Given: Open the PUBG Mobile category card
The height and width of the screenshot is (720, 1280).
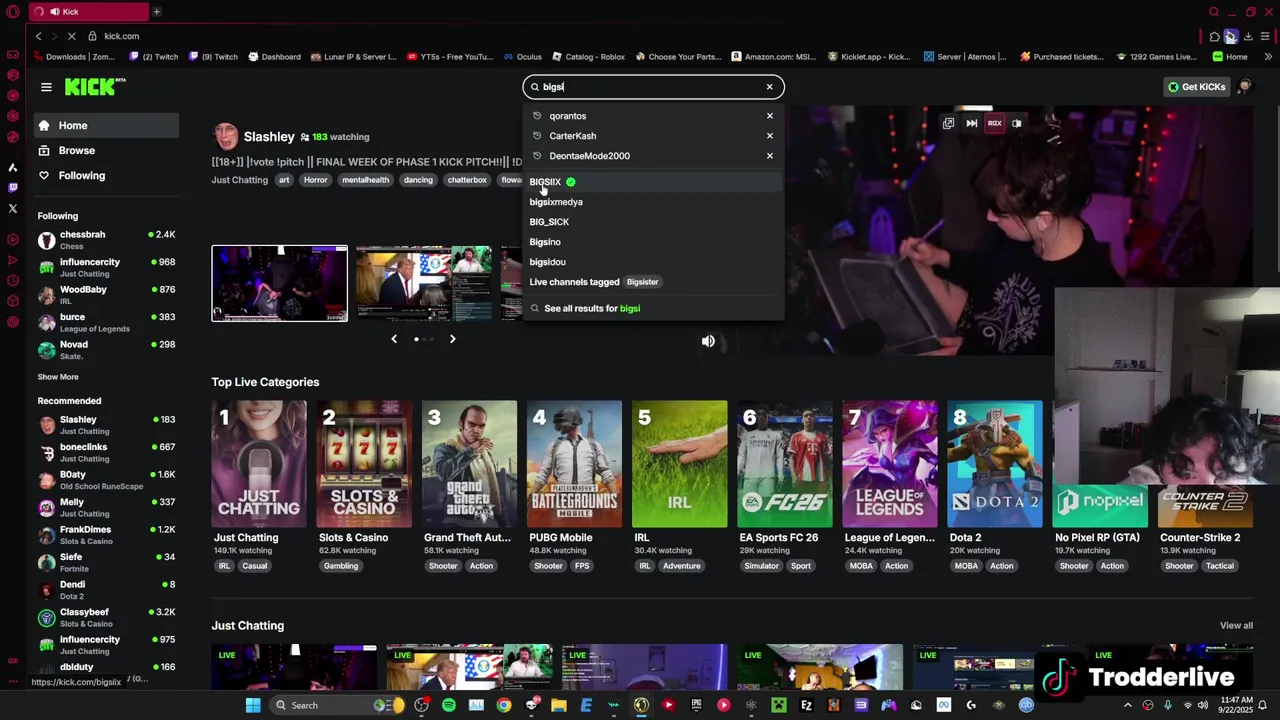Looking at the screenshot, I should pos(574,464).
